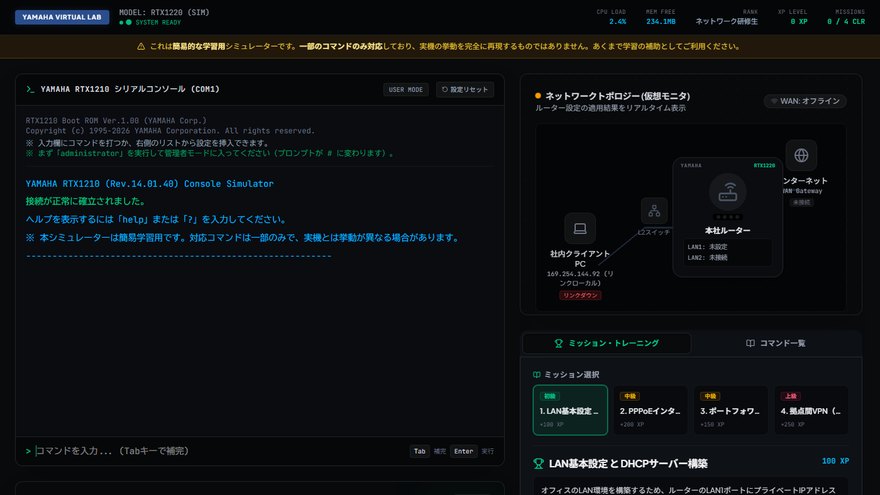The width and height of the screenshot is (880, 495).
Task: Click the 上級 difficulty tag on mission 4
Action: [x=790, y=396]
